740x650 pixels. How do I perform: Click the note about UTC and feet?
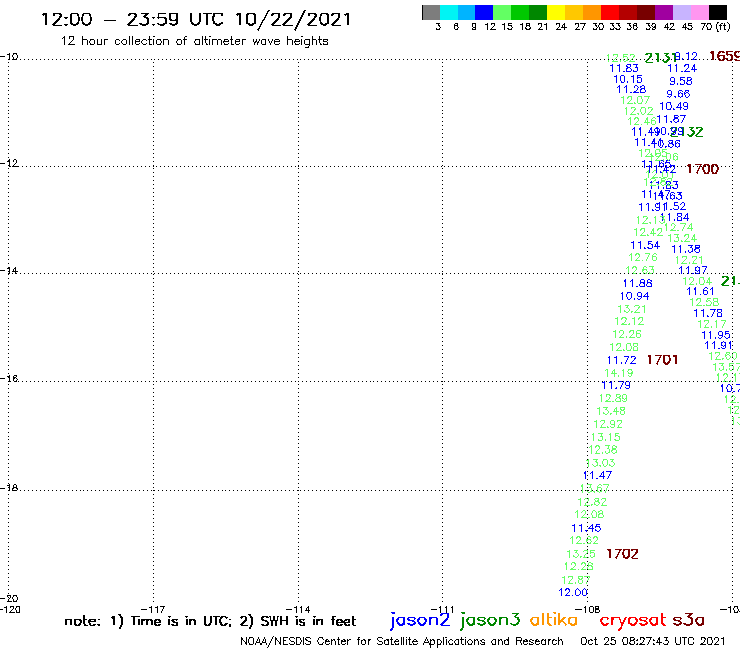click(210, 621)
